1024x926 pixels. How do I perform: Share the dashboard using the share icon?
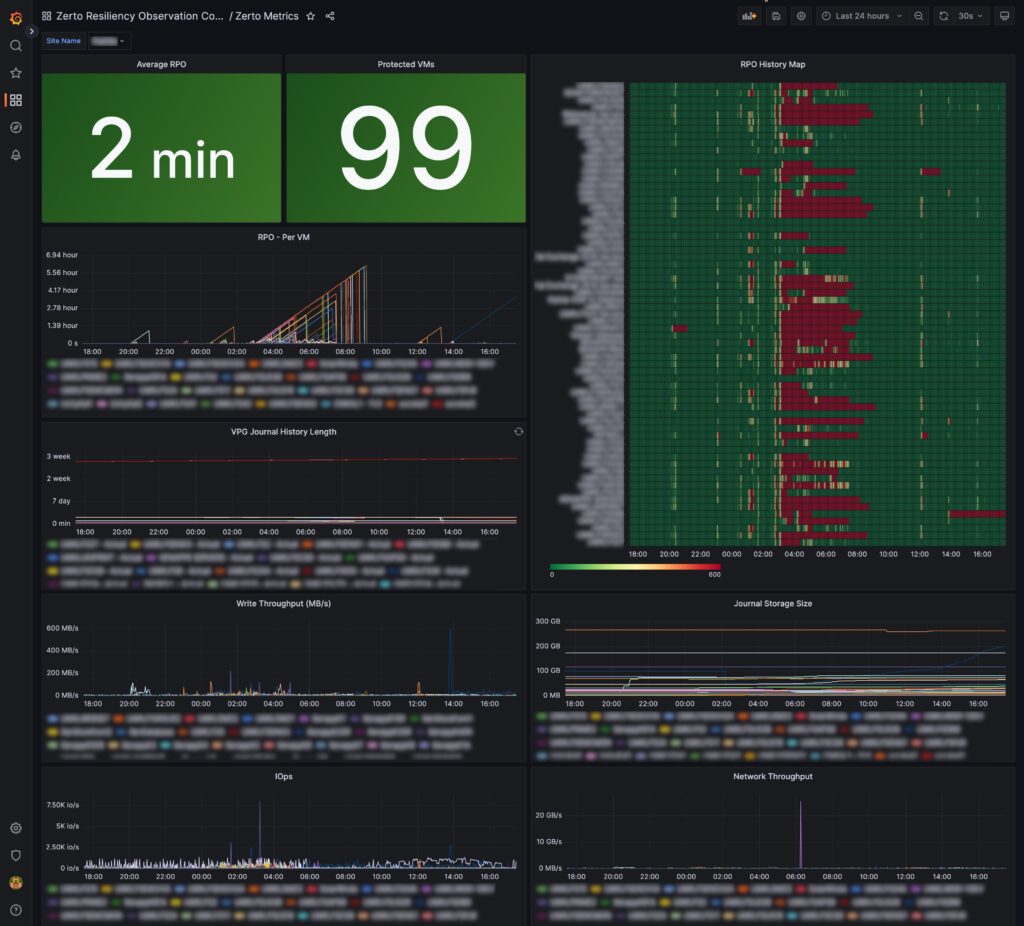[x=330, y=16]
